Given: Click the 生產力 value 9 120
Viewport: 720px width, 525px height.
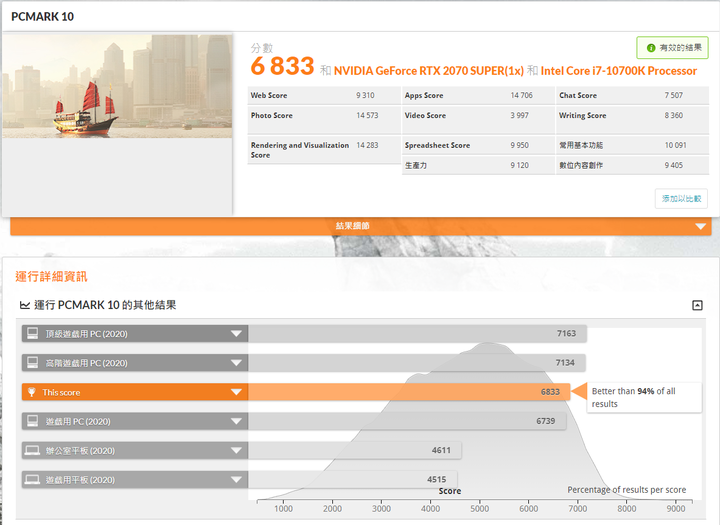Looking at the screenshot, I should tap(519, 165).
